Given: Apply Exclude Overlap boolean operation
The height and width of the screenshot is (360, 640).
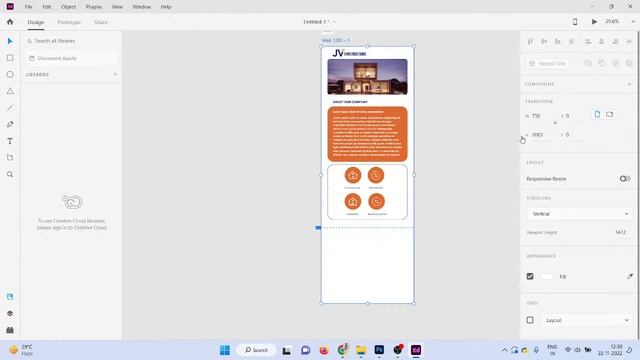Looking at the screenshot, I should (x=629, y=63).
